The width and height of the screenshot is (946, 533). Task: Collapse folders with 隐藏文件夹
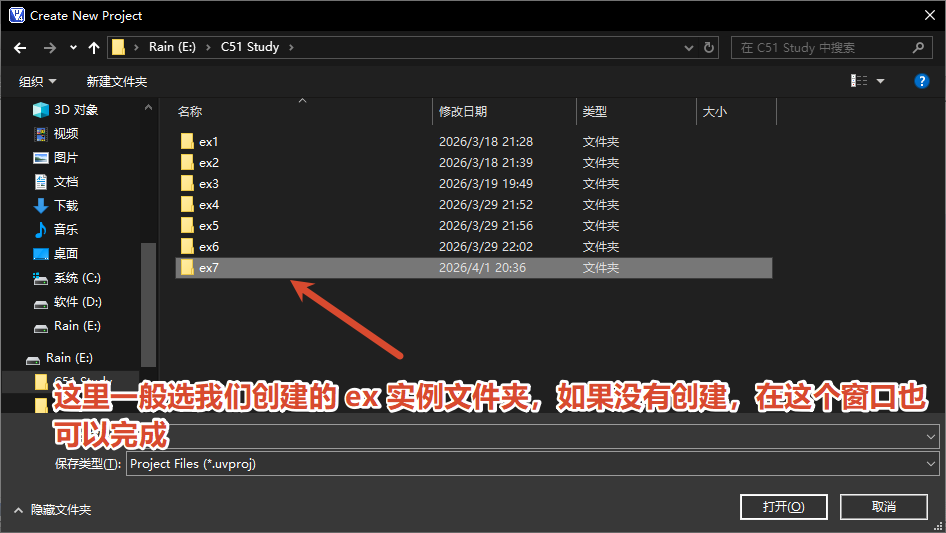coord(52,510)
